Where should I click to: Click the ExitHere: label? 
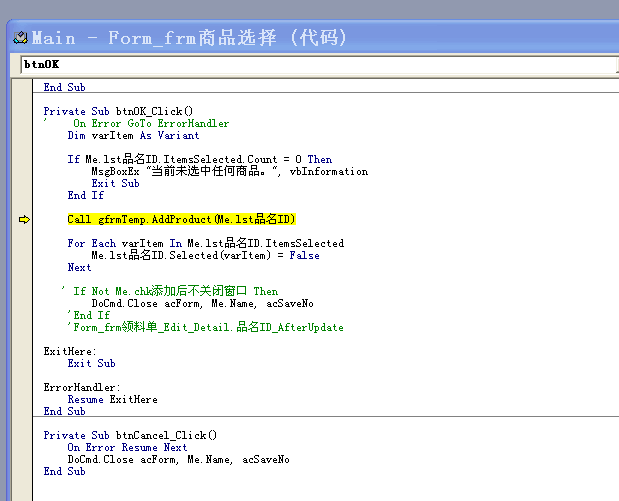click(70, 351)
